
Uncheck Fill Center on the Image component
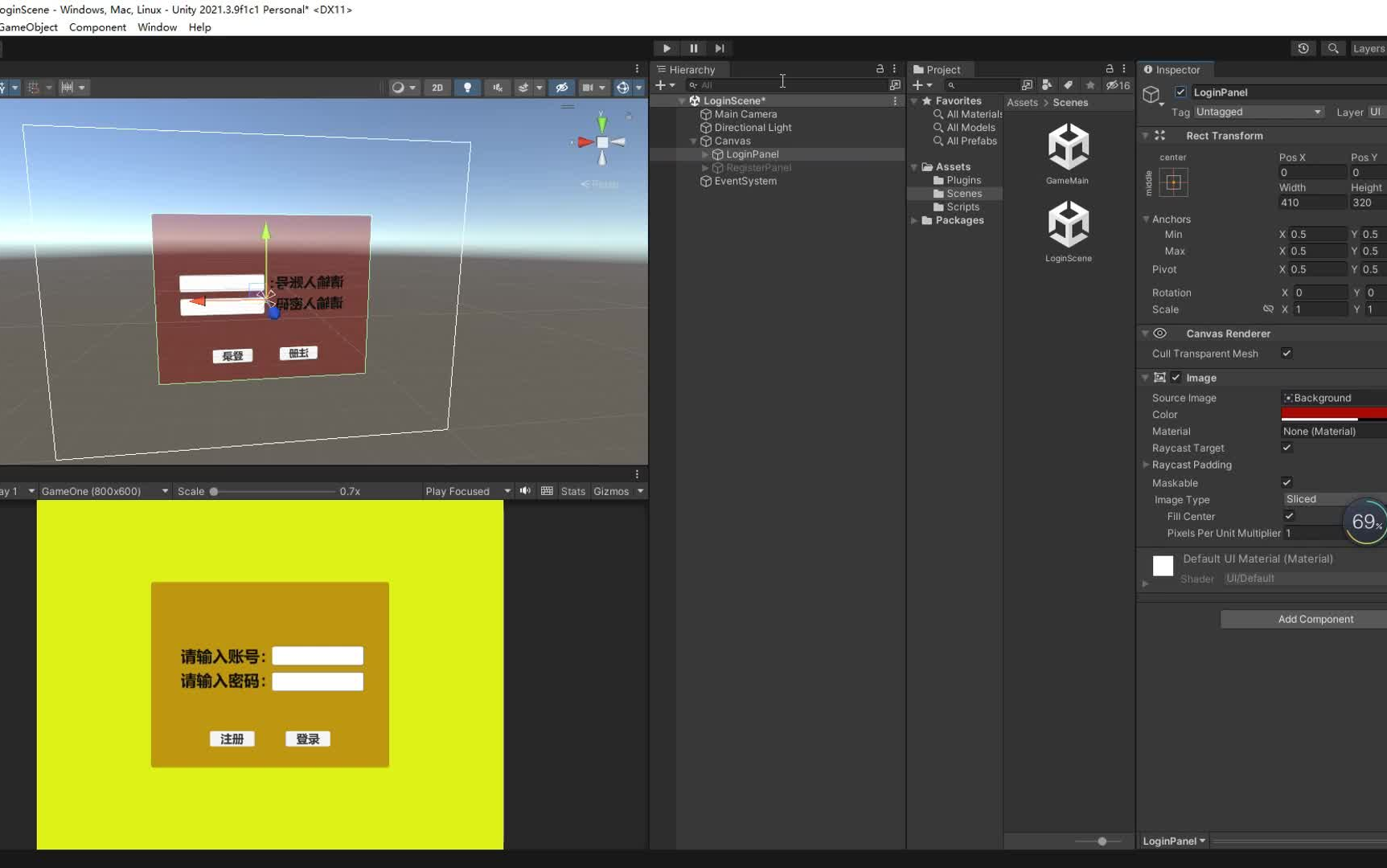click(x=1290, y=516)
